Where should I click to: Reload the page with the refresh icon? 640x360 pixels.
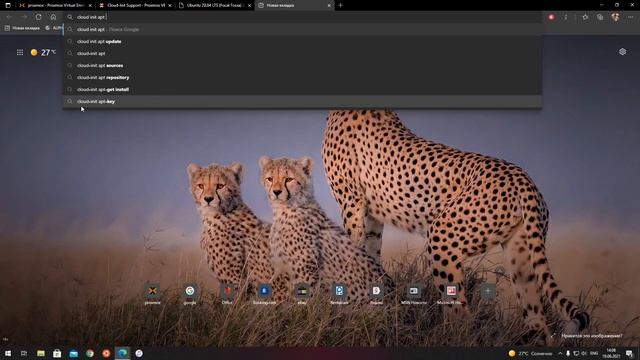point(38,17)
